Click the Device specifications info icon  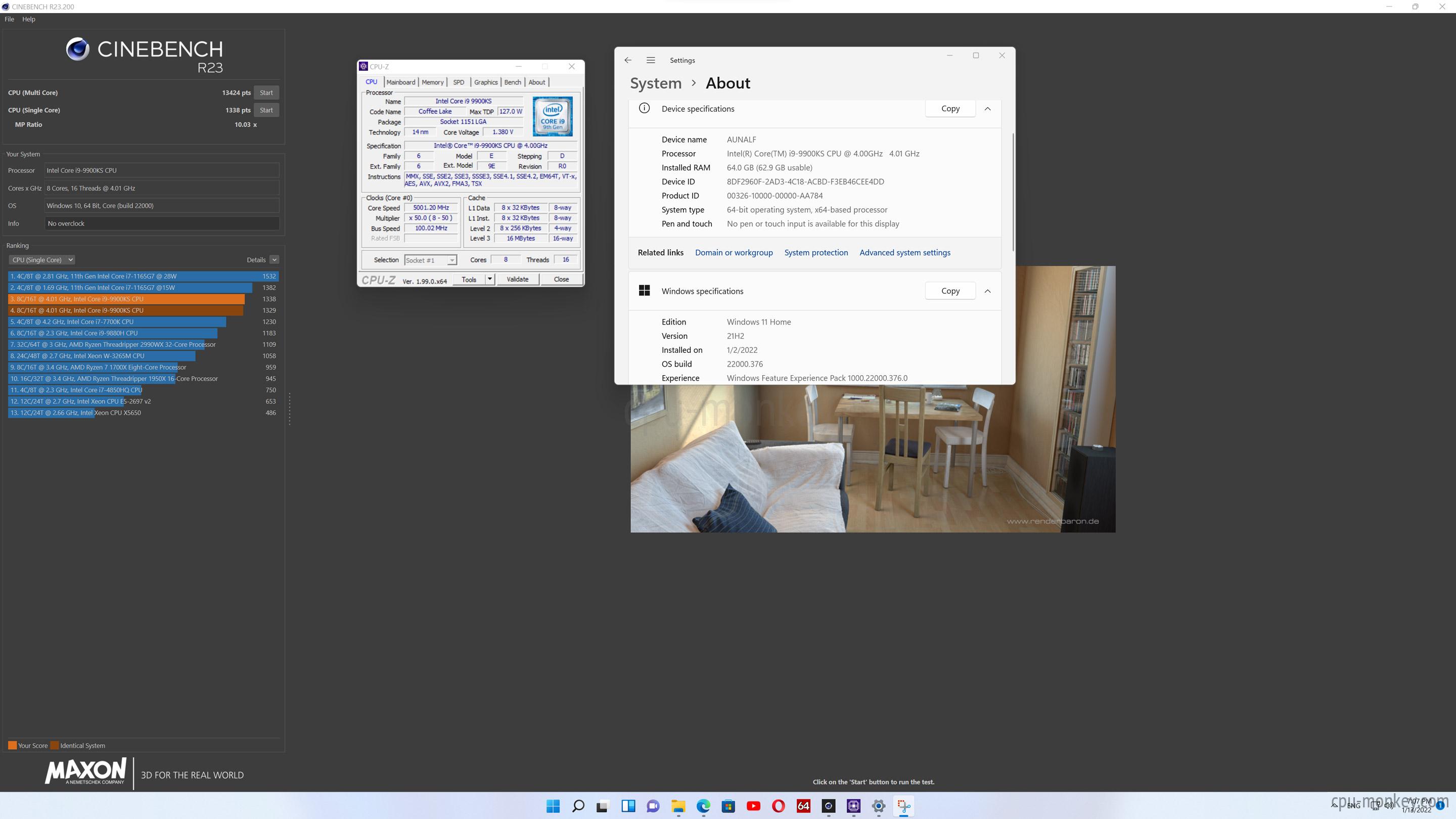click(x=645, y=108)
